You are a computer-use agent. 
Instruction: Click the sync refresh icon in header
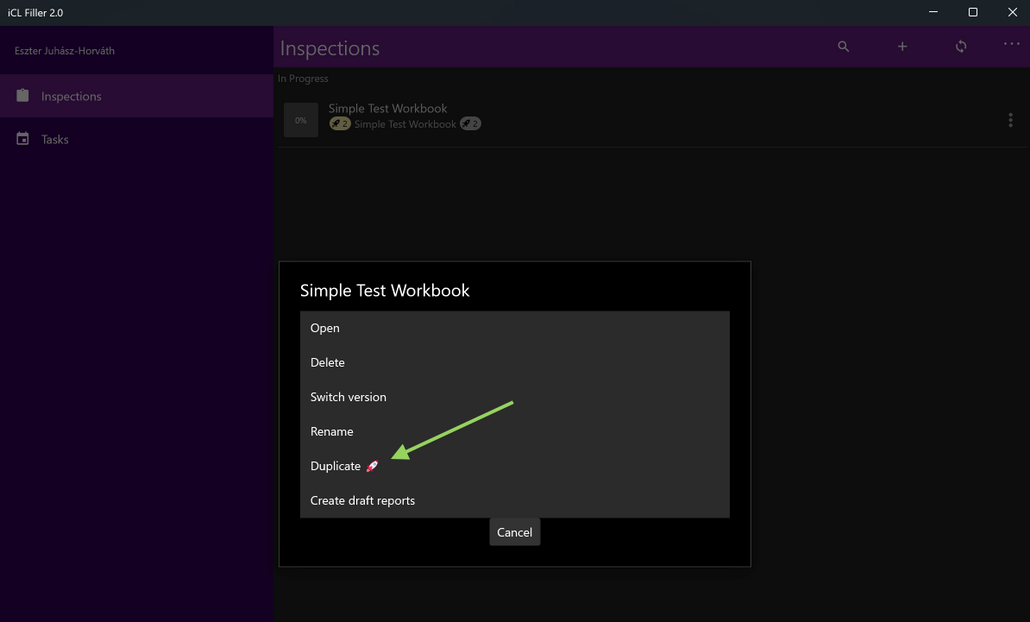coord(961,47)
